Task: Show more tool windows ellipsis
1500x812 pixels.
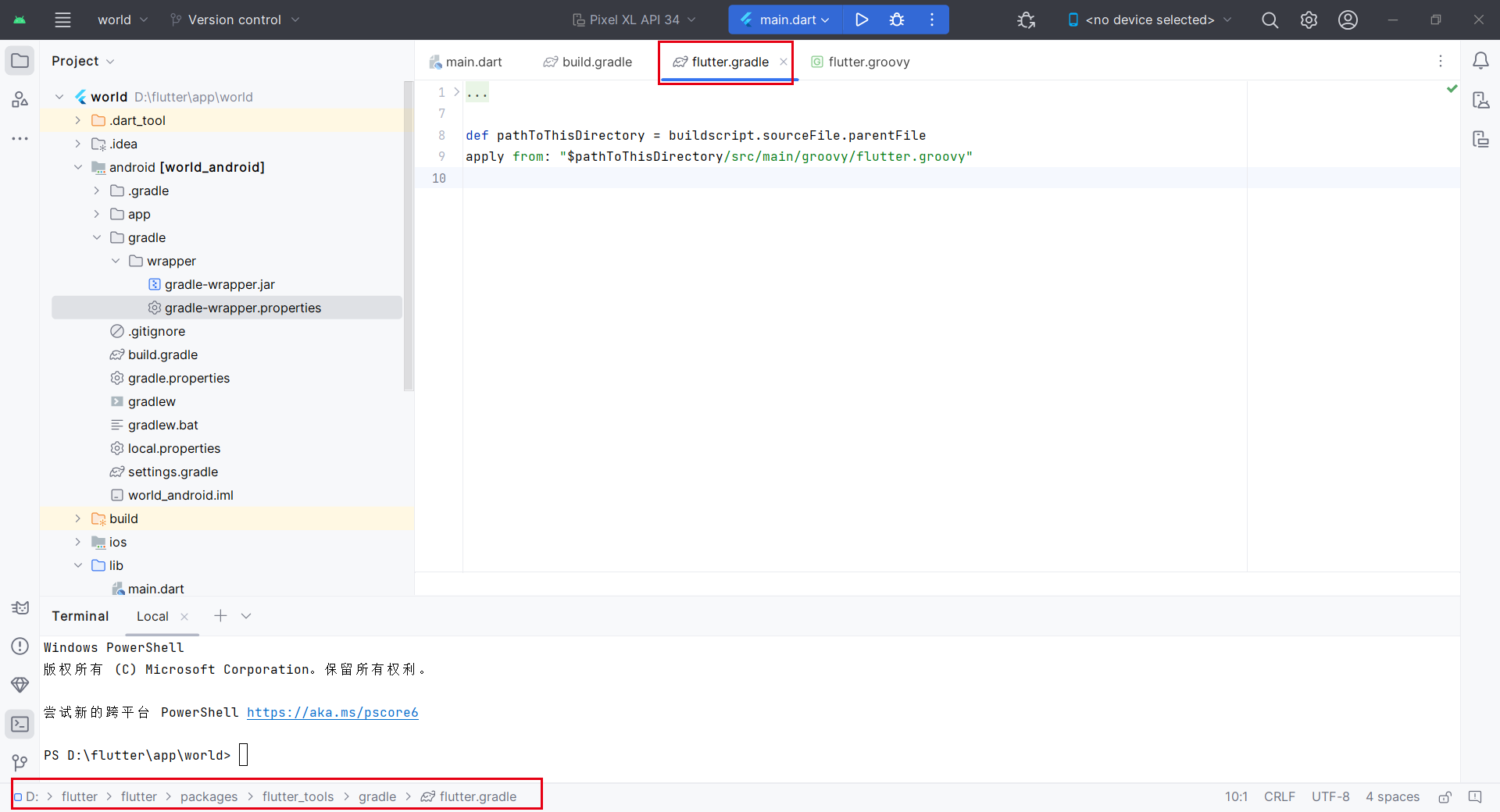Action: [20, 139]
